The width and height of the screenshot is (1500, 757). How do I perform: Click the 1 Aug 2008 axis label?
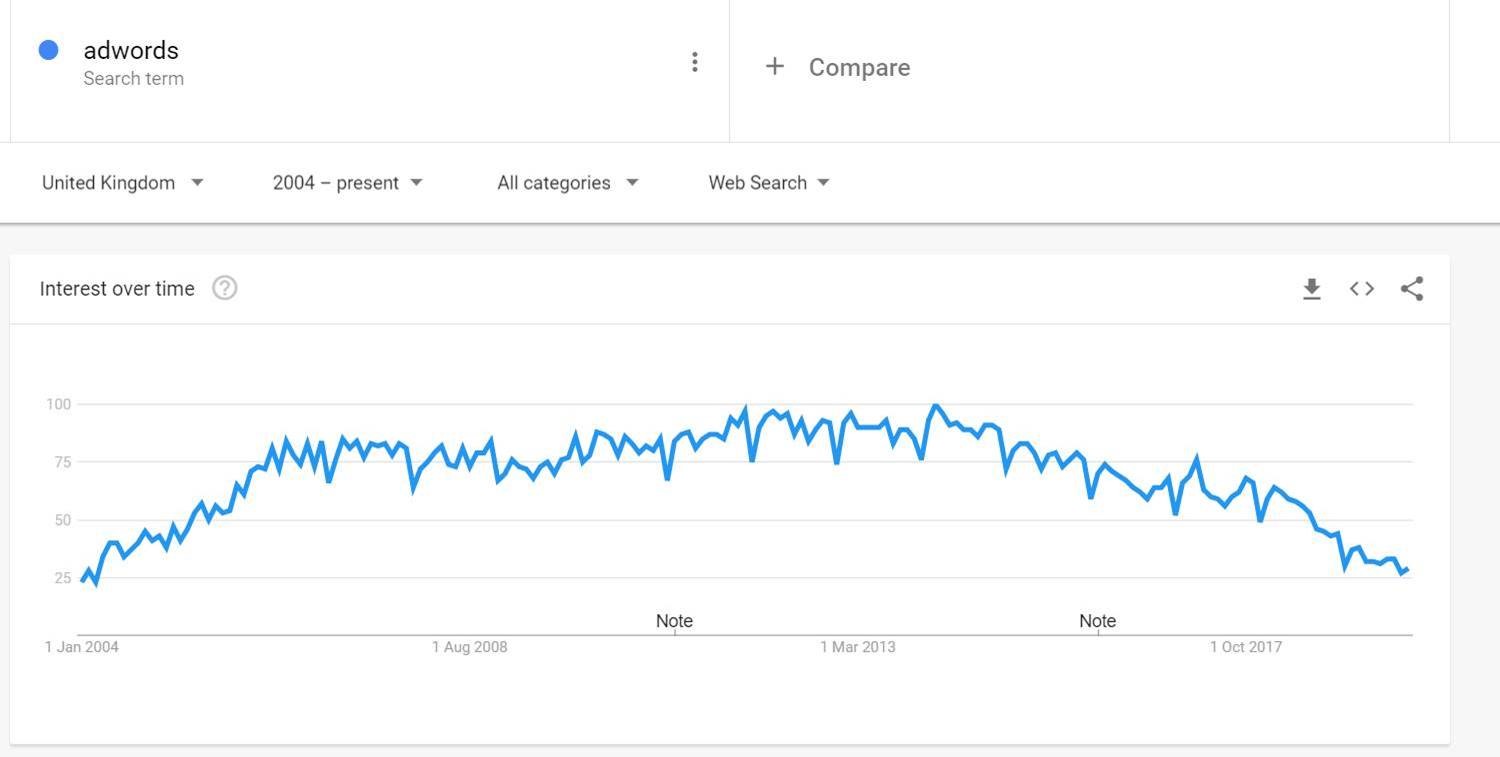470,647
